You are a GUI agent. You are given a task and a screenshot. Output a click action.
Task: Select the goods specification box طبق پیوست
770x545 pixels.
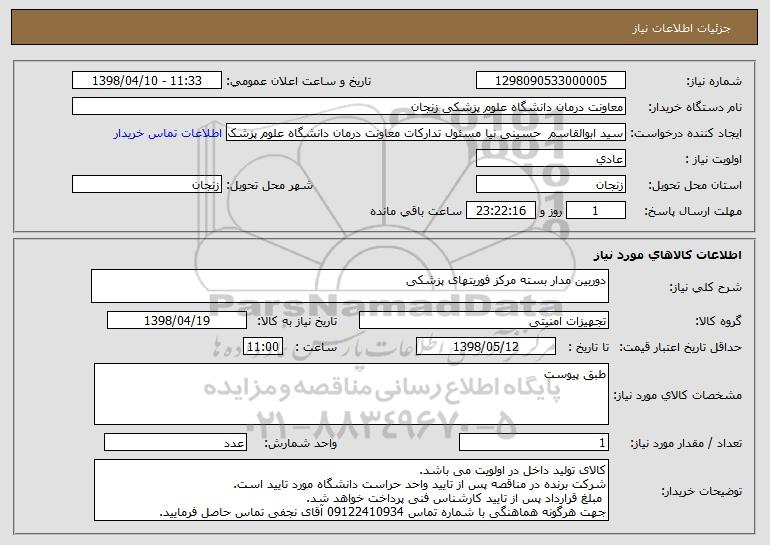tap(351, 394)
